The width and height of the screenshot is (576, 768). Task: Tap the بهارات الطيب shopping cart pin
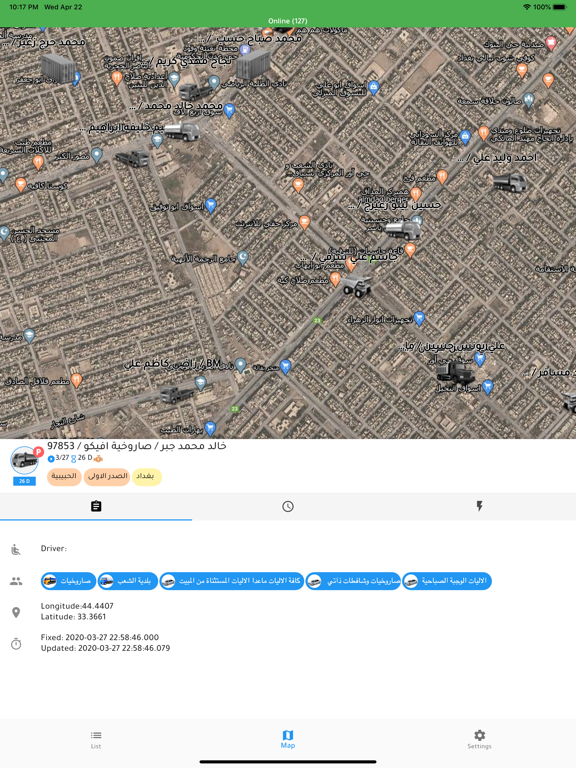[x=210, y=429]
